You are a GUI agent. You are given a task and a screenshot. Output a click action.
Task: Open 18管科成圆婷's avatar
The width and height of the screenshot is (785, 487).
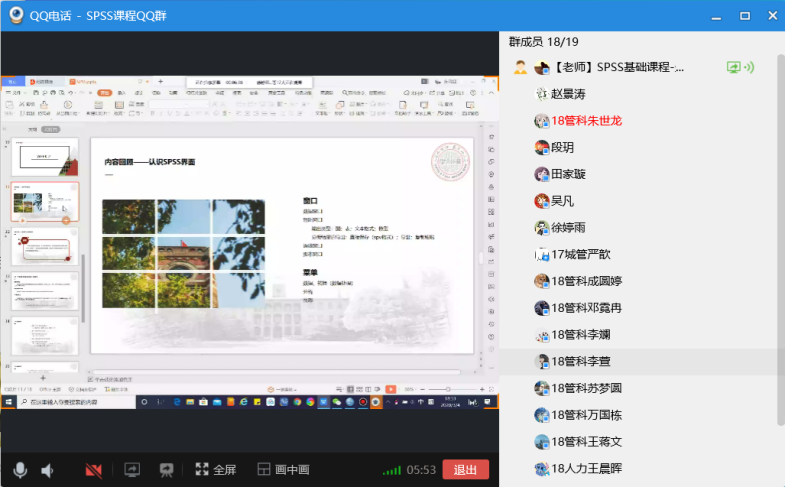pos(542,281)
